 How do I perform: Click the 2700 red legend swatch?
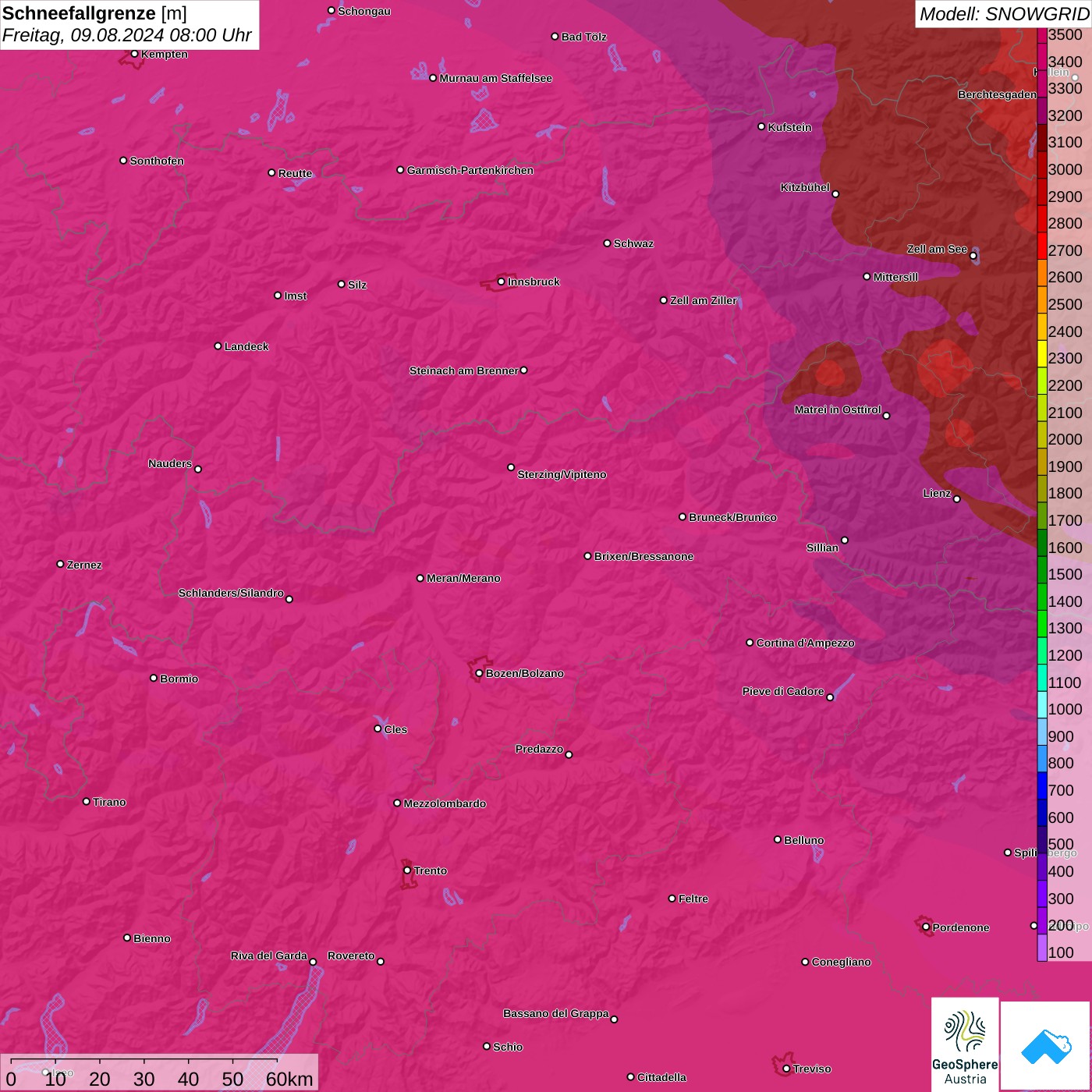(1042, 246)
